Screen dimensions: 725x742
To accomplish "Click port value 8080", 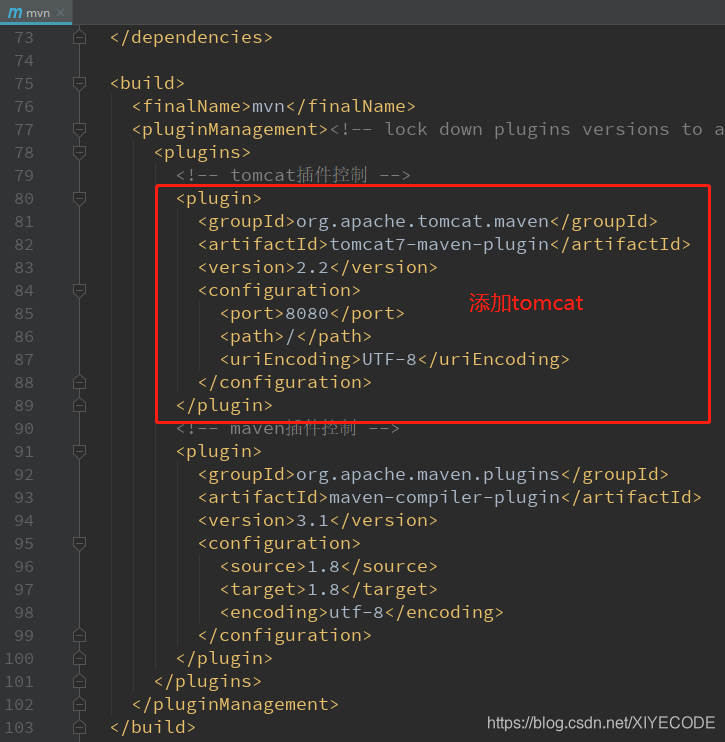I will (x=307, y=313).
